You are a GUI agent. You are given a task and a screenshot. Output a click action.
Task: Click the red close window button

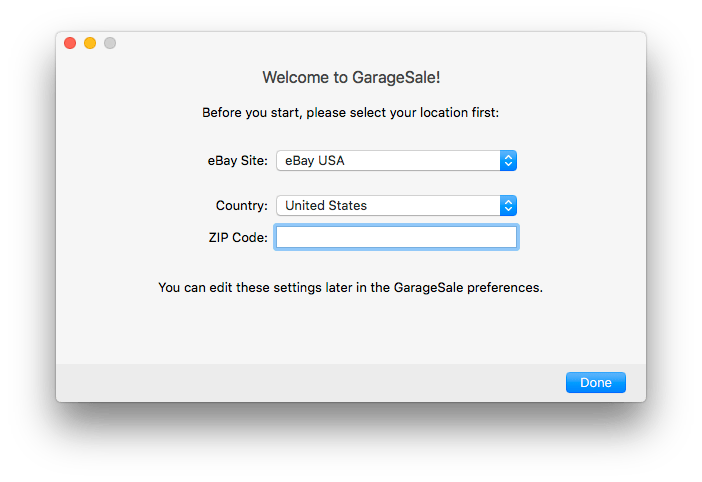point(70,43)
